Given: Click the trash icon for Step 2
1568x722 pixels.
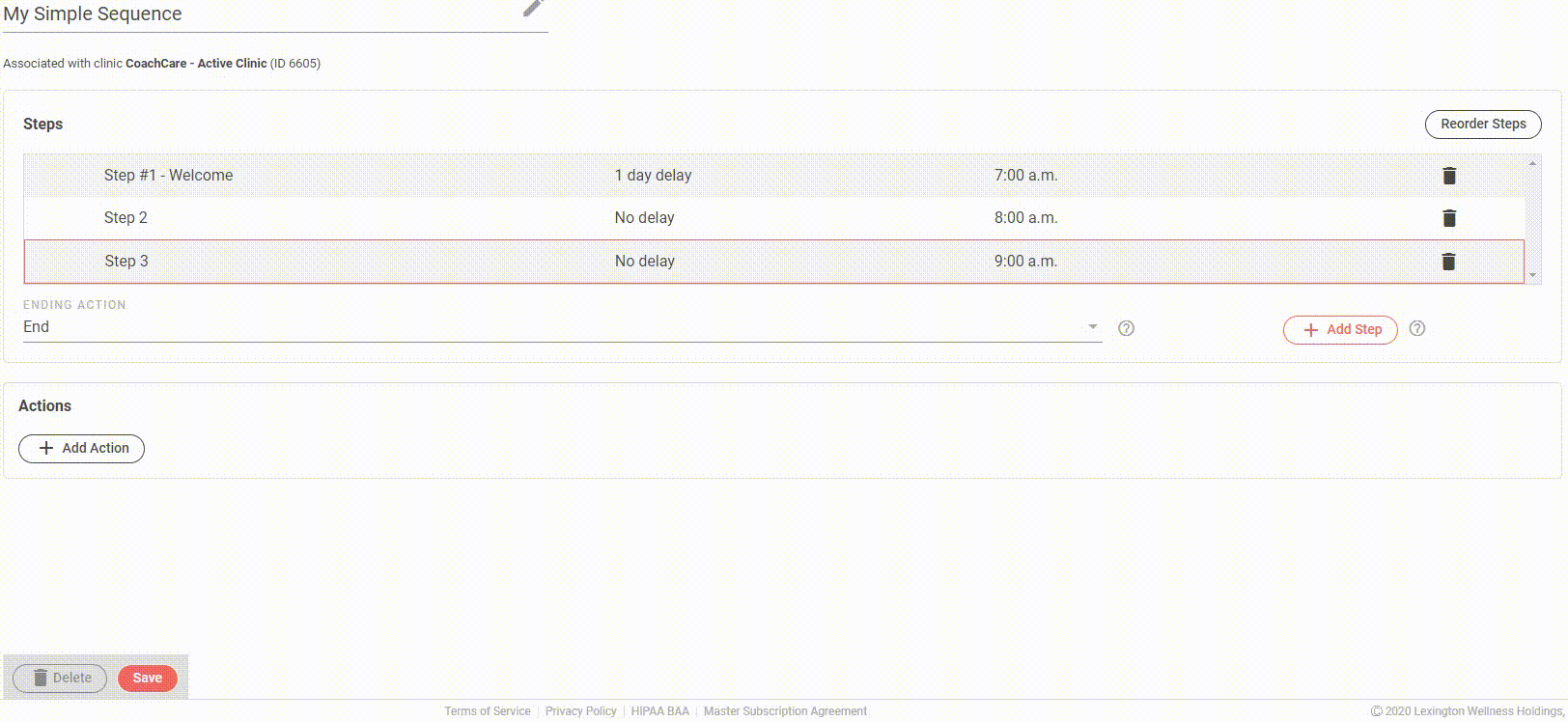Looking at the screenshot, I should pos(1448,218).
